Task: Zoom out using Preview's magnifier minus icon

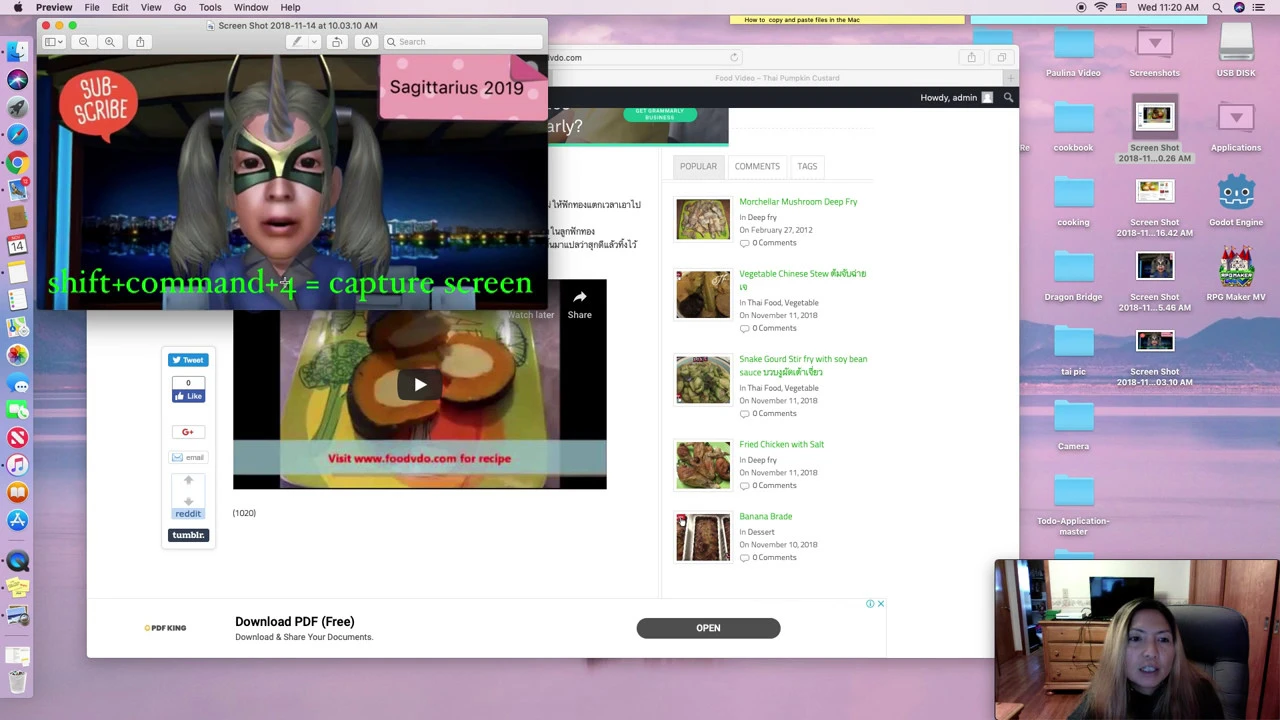Action: pyautogui.click(x=84, y=42)
